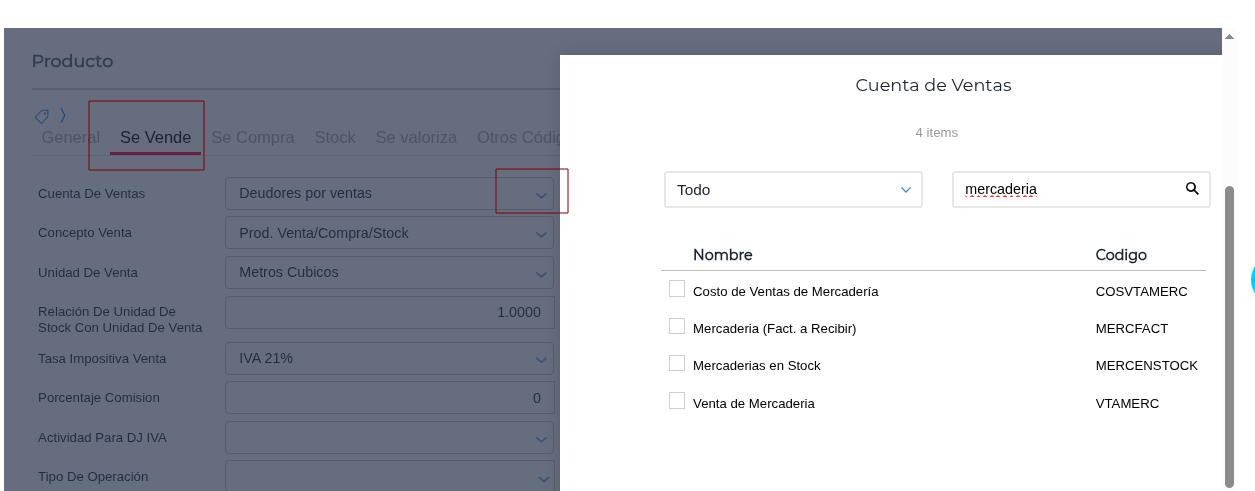
Task: Open the Se valoriza tab
Action: 416,137
